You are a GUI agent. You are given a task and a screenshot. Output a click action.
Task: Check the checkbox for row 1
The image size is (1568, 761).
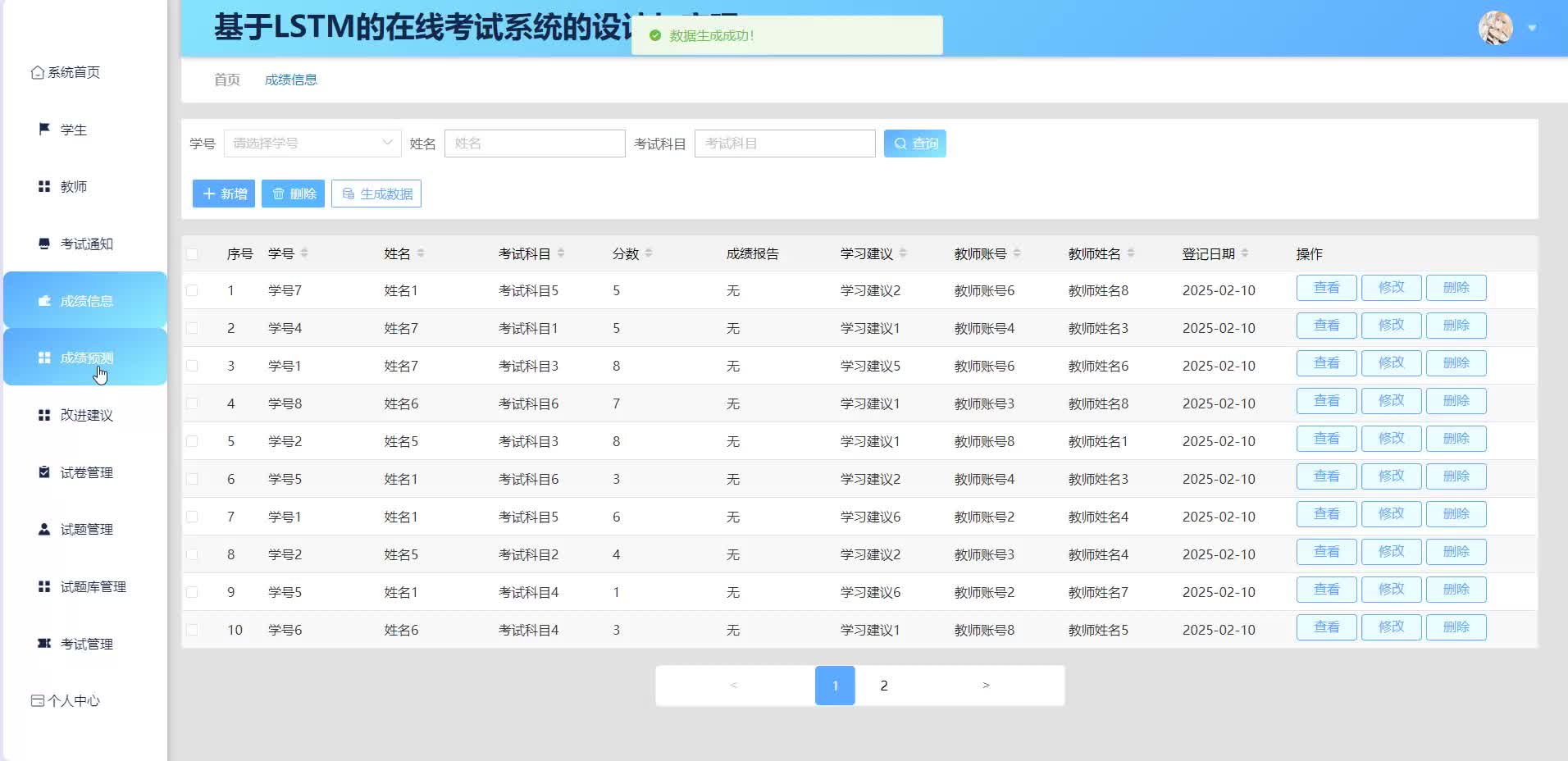click(192, 290)
